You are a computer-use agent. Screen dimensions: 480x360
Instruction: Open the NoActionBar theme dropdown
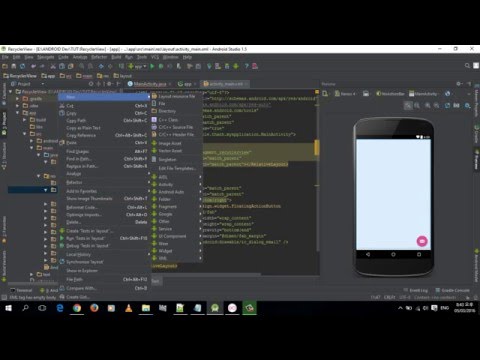coord(390,94)
